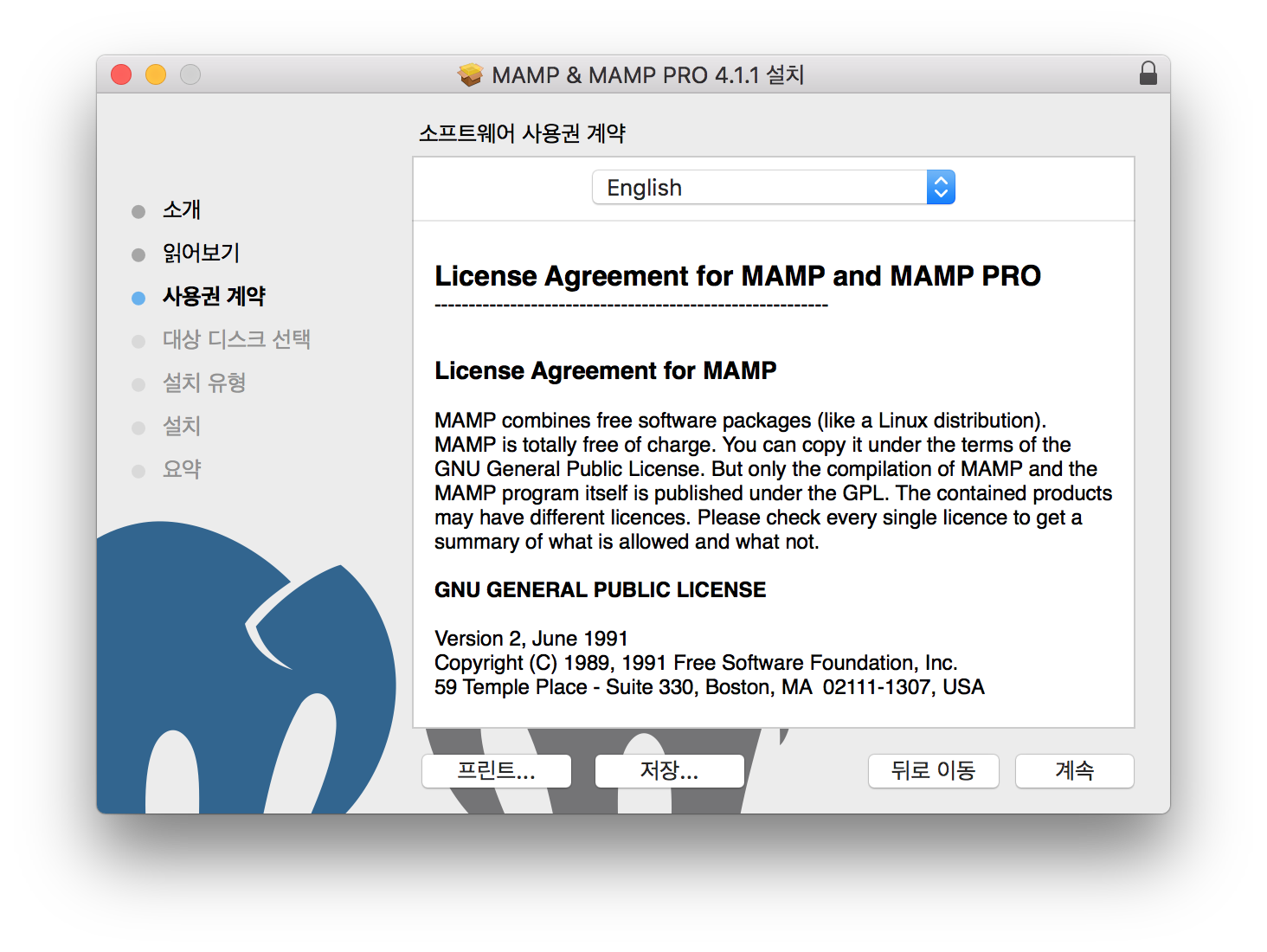Click the 프린트... button
This screenshot has width=1267, height=952.
pos(497,770)
